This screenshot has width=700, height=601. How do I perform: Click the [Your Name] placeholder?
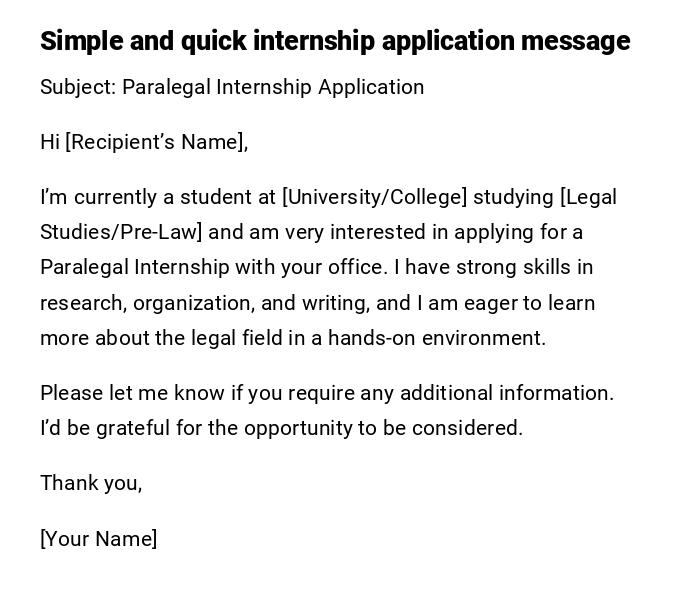tap(99, 539)
